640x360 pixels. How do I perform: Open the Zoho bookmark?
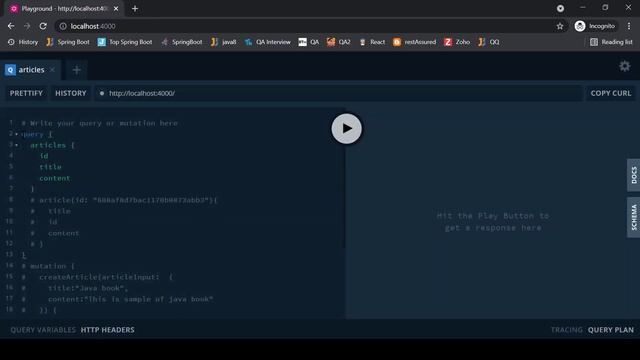[x=457, y=42]
